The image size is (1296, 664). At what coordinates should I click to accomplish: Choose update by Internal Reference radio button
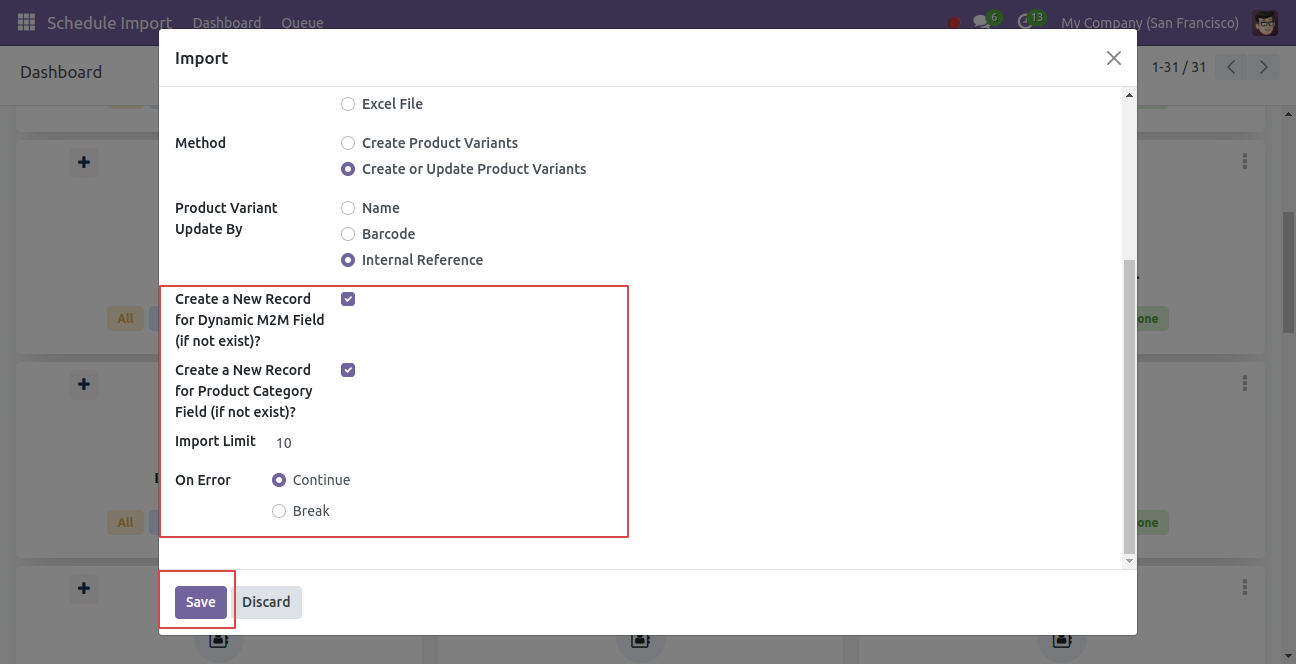[348, 260]
